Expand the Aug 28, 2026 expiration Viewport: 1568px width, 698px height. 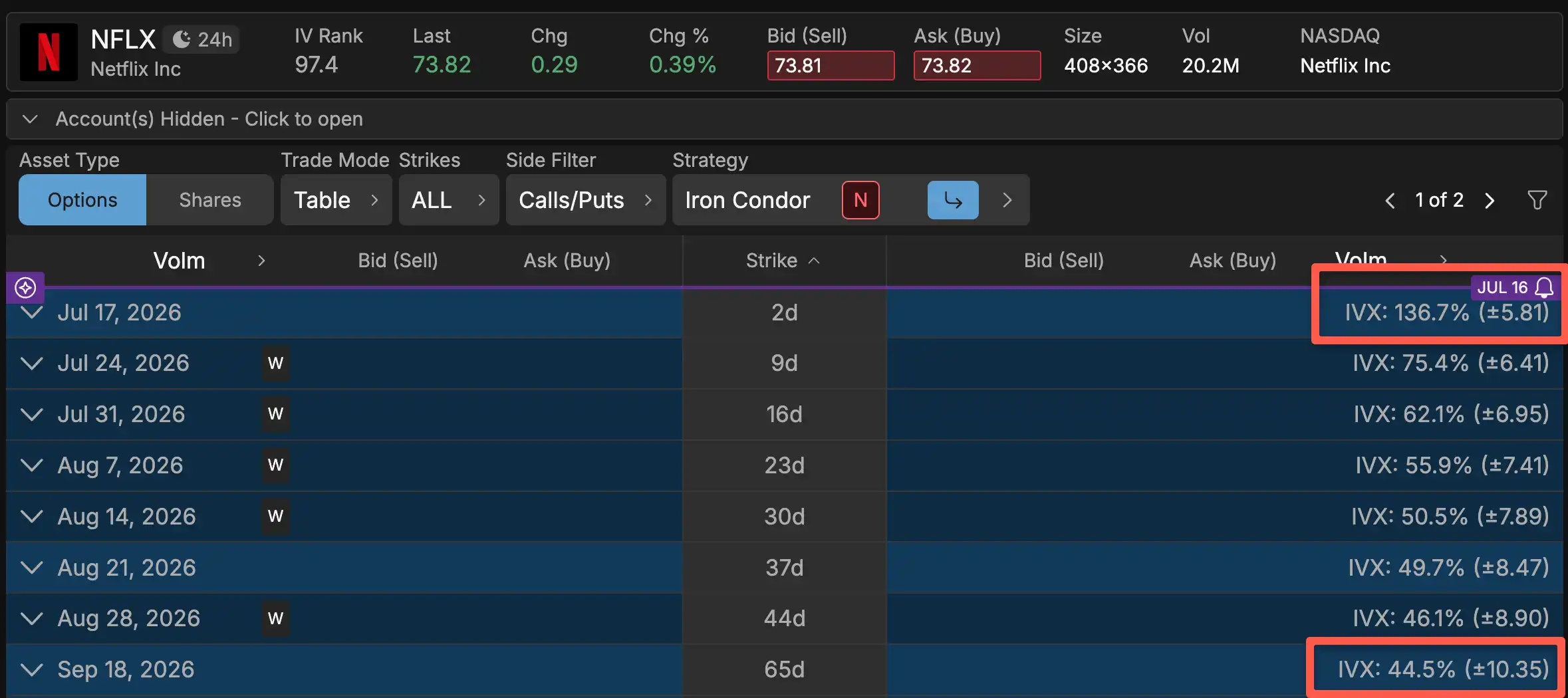click(31, 618)
